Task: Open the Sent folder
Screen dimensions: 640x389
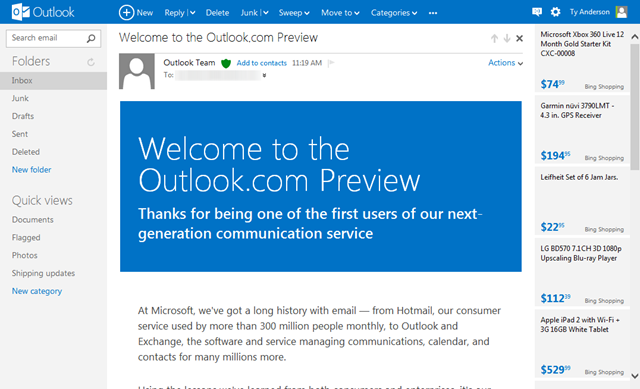Action: point(20,134)
